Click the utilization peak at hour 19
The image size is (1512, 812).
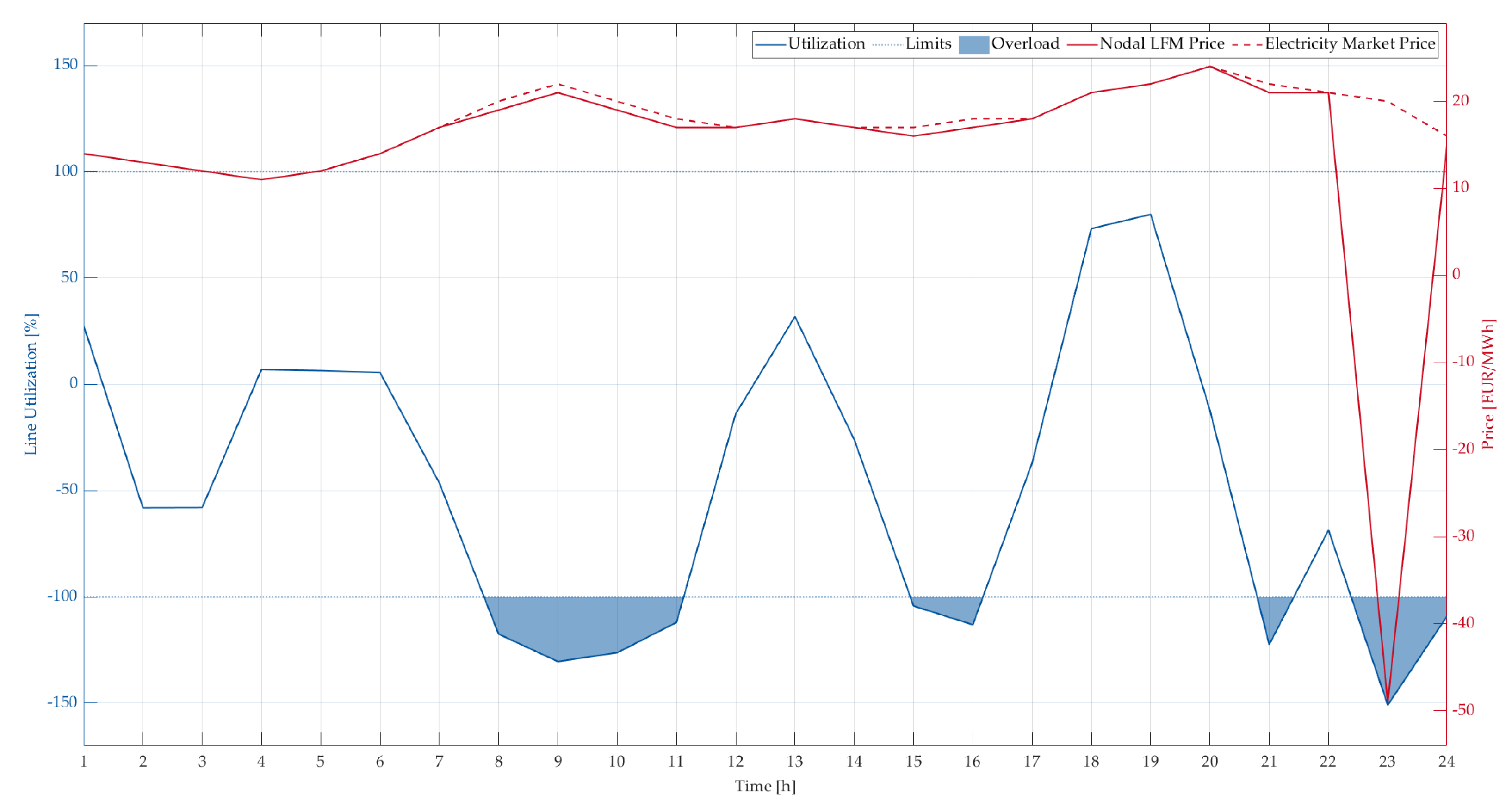coord(1150,215)
